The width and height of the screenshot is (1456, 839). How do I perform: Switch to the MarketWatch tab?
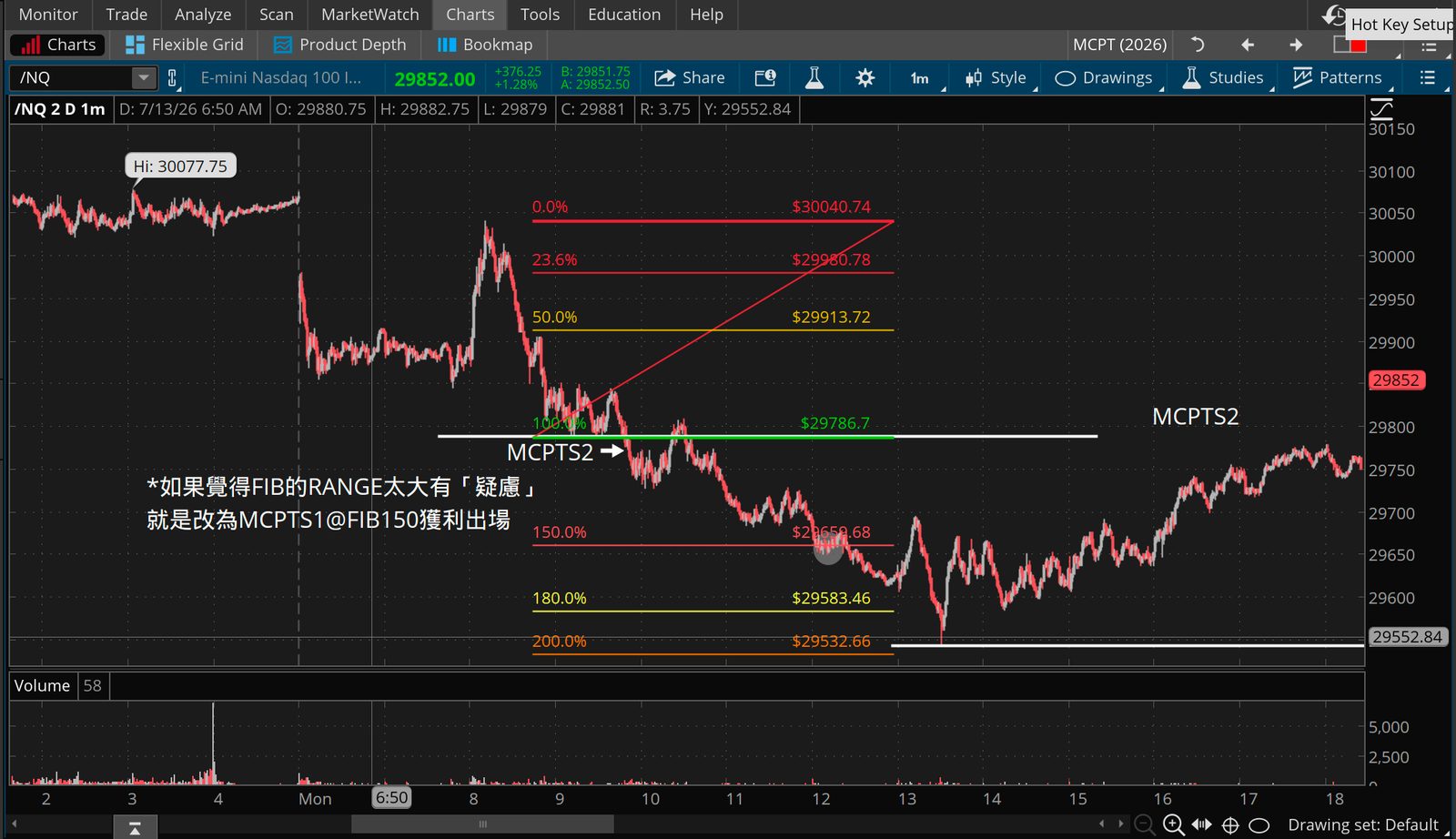tap(369, 15)
